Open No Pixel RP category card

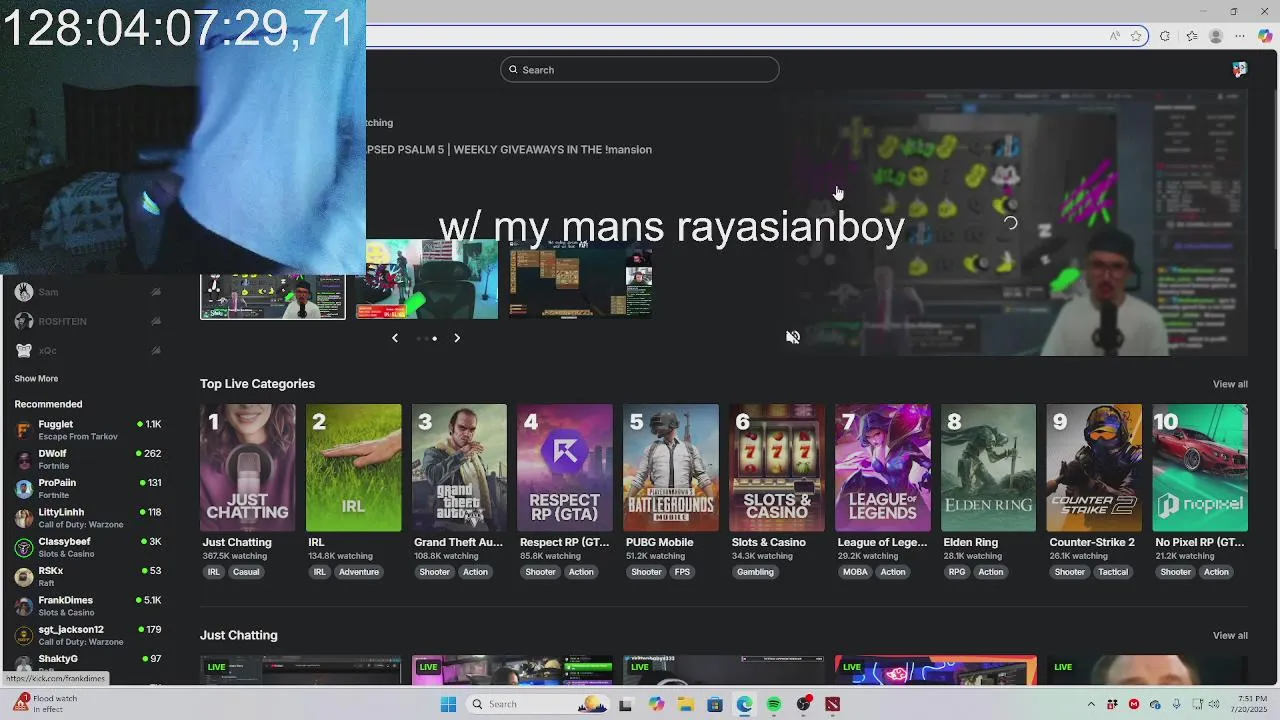(1200, 468)
